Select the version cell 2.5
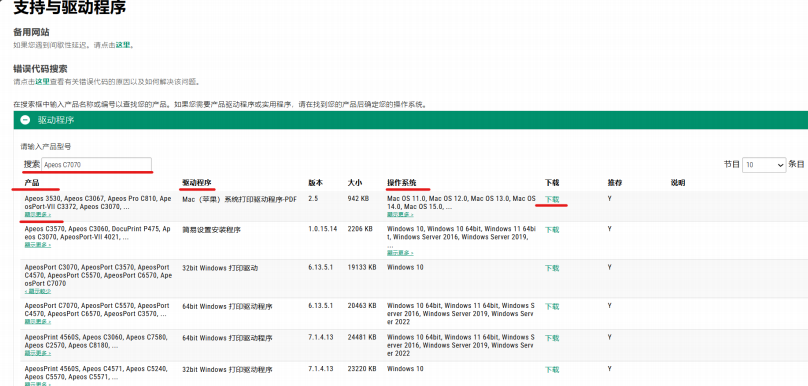 [313, 198]
